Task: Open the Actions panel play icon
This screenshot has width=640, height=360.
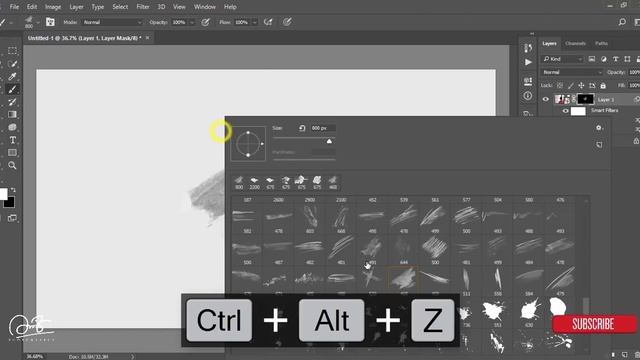Action: [x=528, y=62]
